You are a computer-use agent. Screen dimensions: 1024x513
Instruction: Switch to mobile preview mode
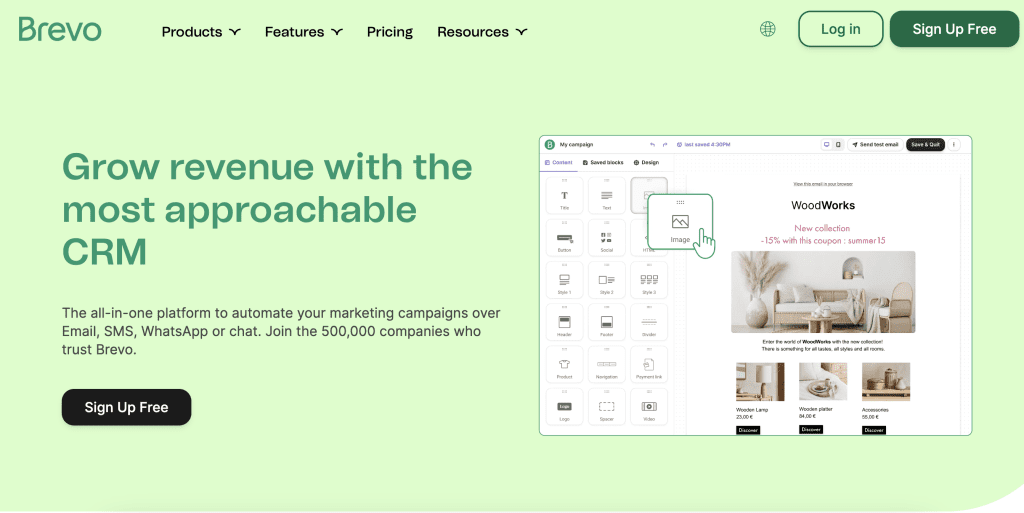838,145
